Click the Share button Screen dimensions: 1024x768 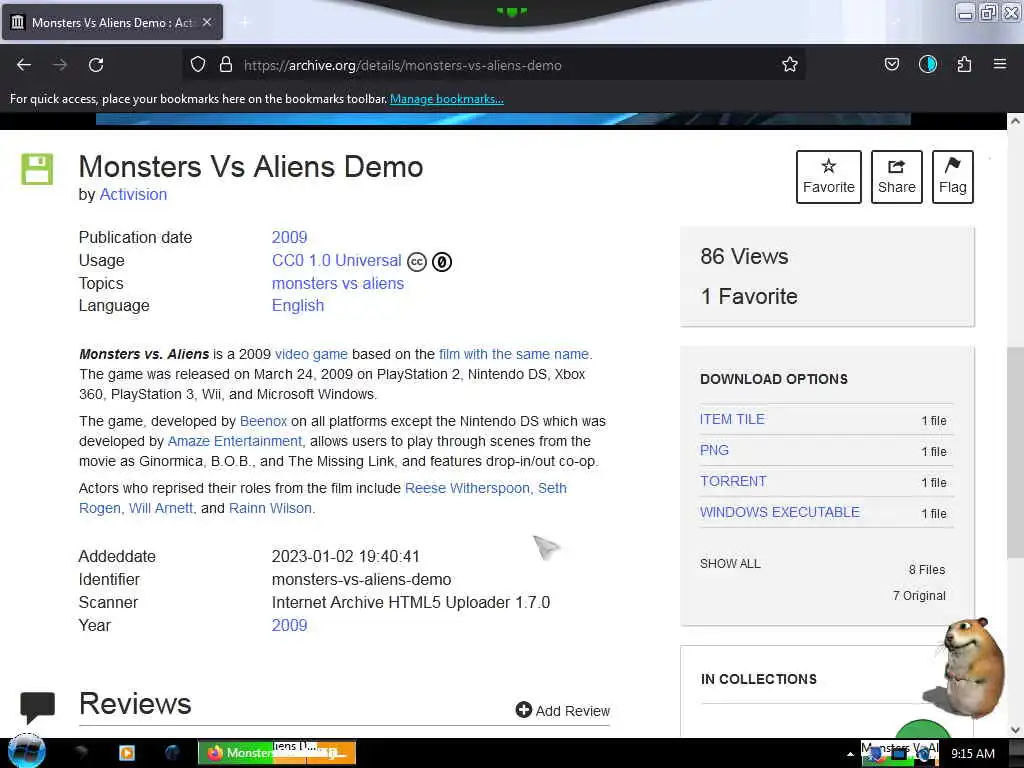coord(897,177)
